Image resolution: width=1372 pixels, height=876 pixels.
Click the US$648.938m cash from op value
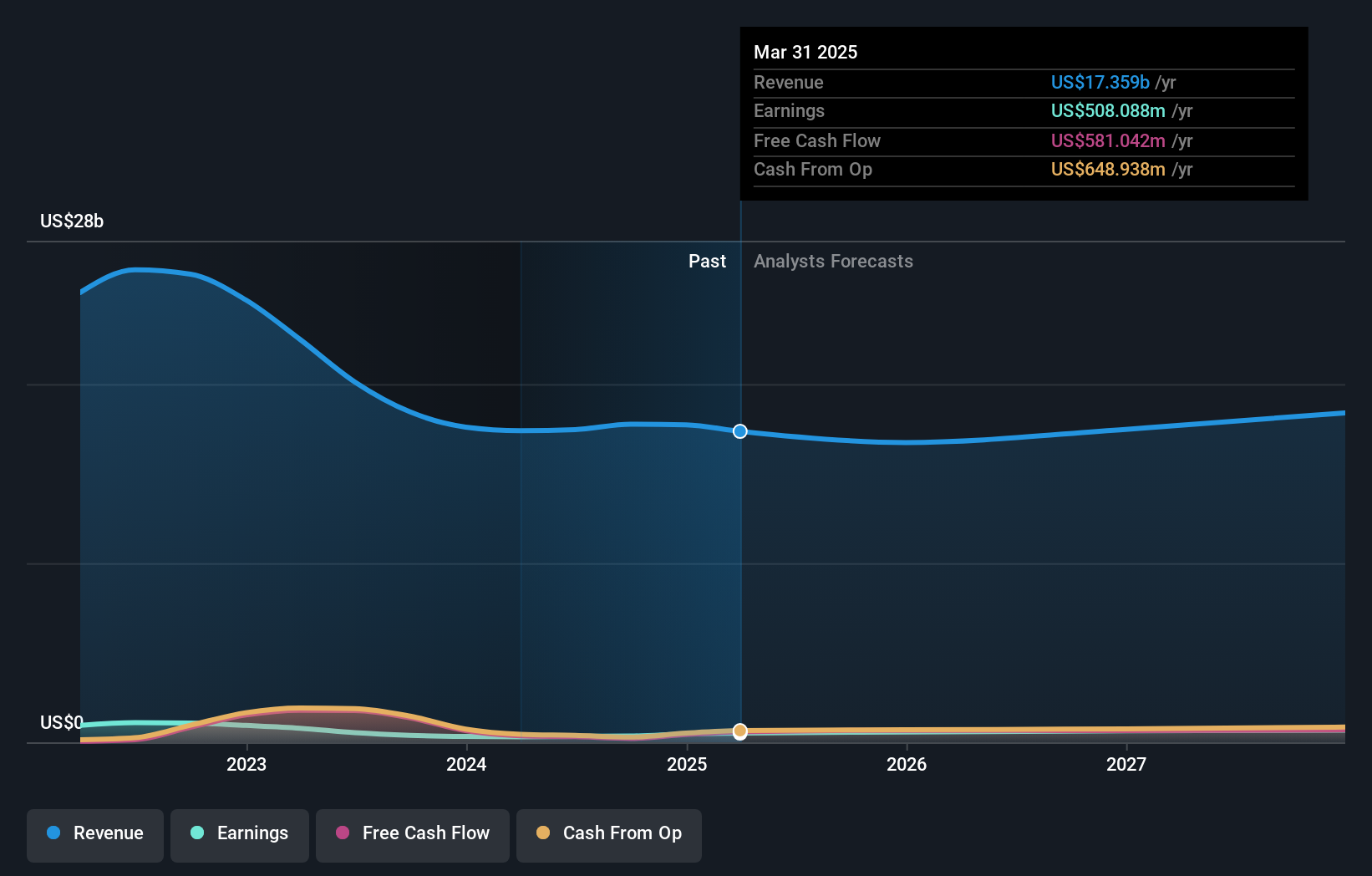pyautogui.click(x=1108, y=169)
